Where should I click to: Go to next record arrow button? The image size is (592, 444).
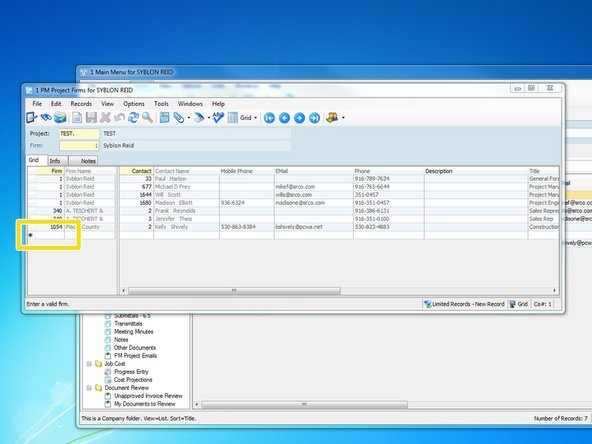[299, 118]
